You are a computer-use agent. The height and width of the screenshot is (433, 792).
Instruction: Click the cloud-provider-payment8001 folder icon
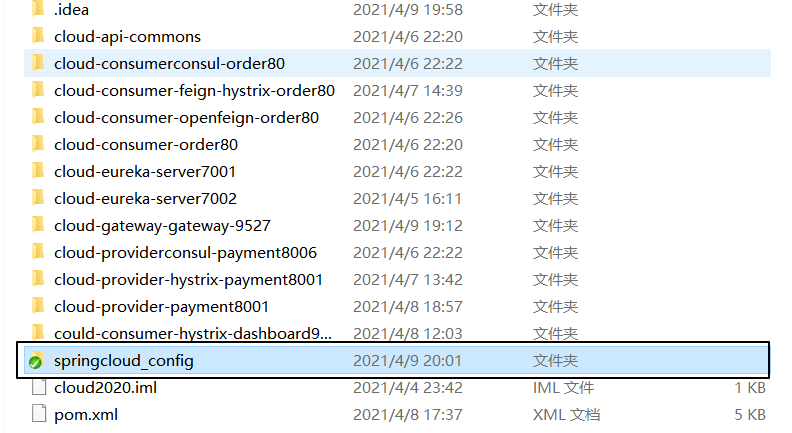[38, 306]
